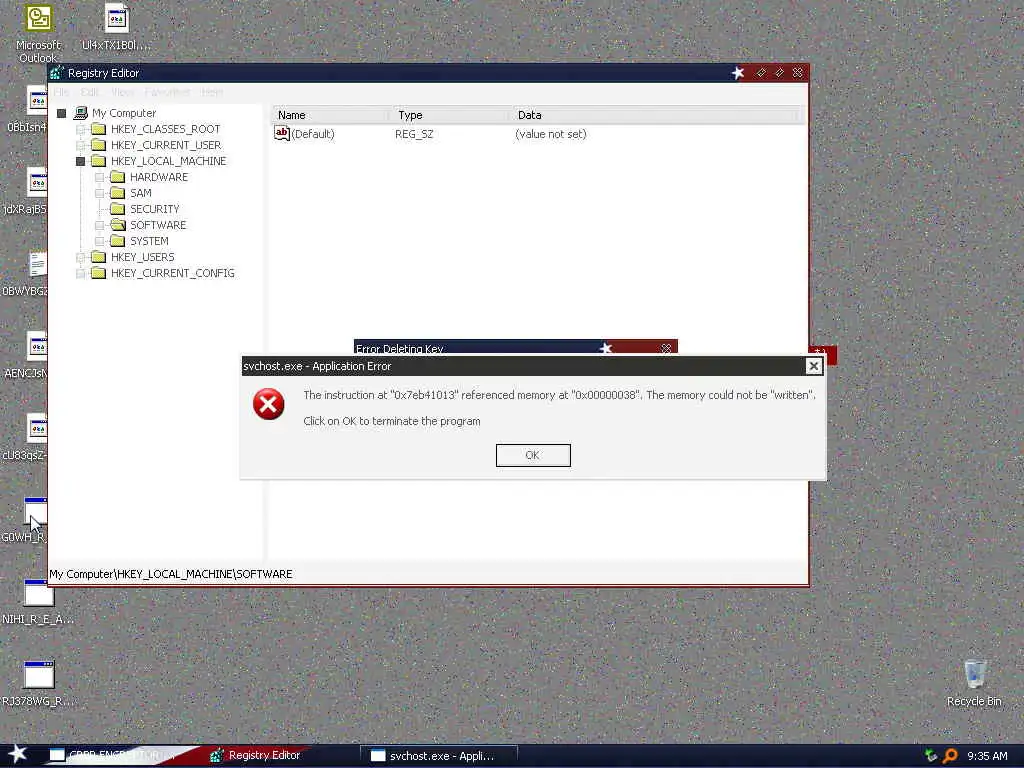Screen dimensions: 1024x768
Task: Sort by the Name column header
Action: 332,115
